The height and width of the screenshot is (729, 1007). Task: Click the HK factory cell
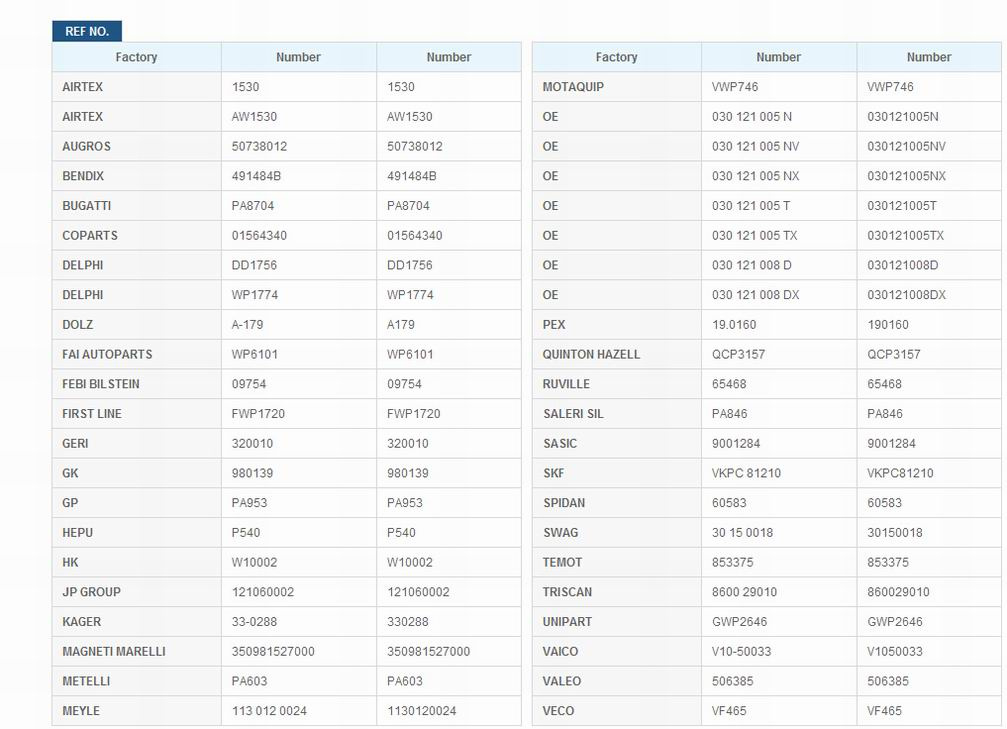tap(137, 563)
